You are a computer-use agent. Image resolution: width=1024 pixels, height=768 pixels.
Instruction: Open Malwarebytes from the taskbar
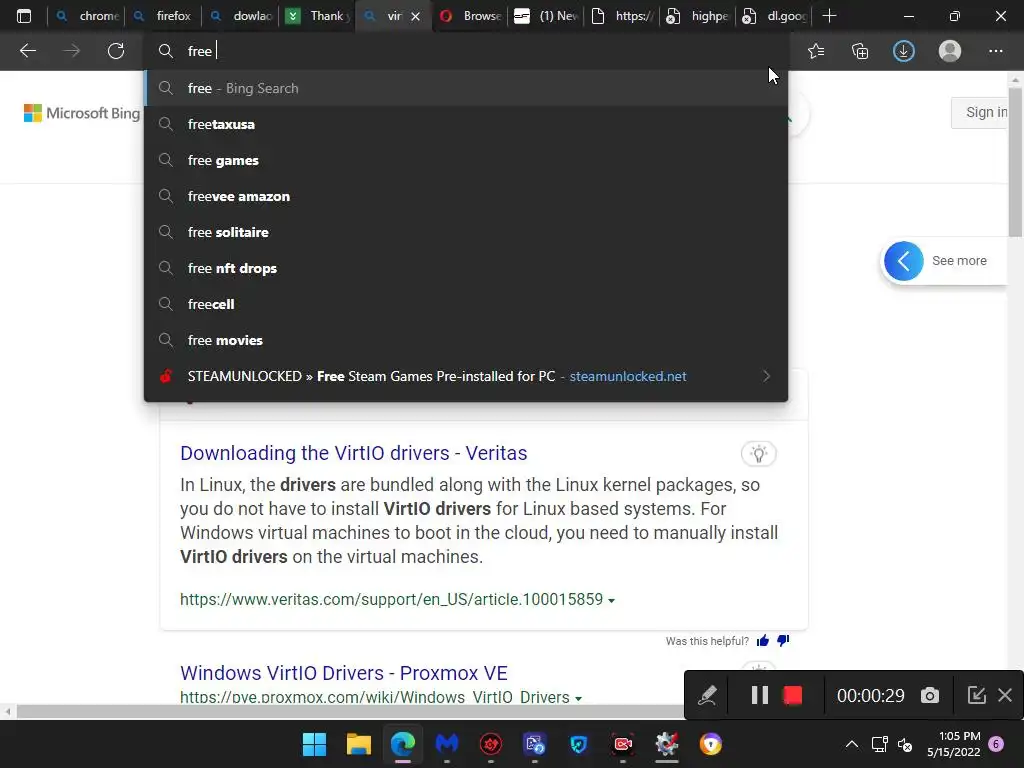click(447, 744)
